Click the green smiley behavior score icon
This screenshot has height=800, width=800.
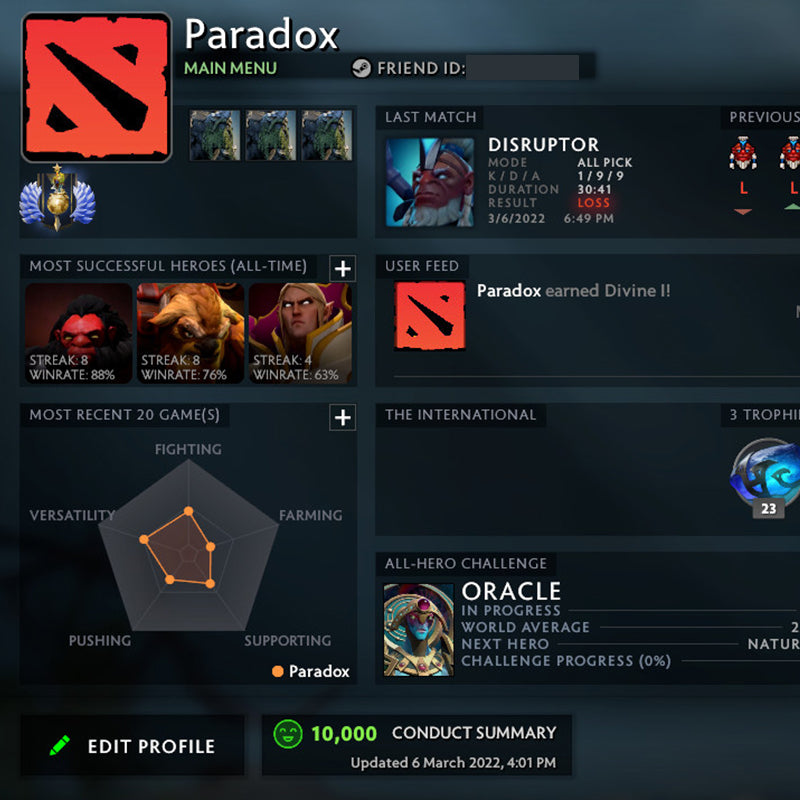point(288,734)
